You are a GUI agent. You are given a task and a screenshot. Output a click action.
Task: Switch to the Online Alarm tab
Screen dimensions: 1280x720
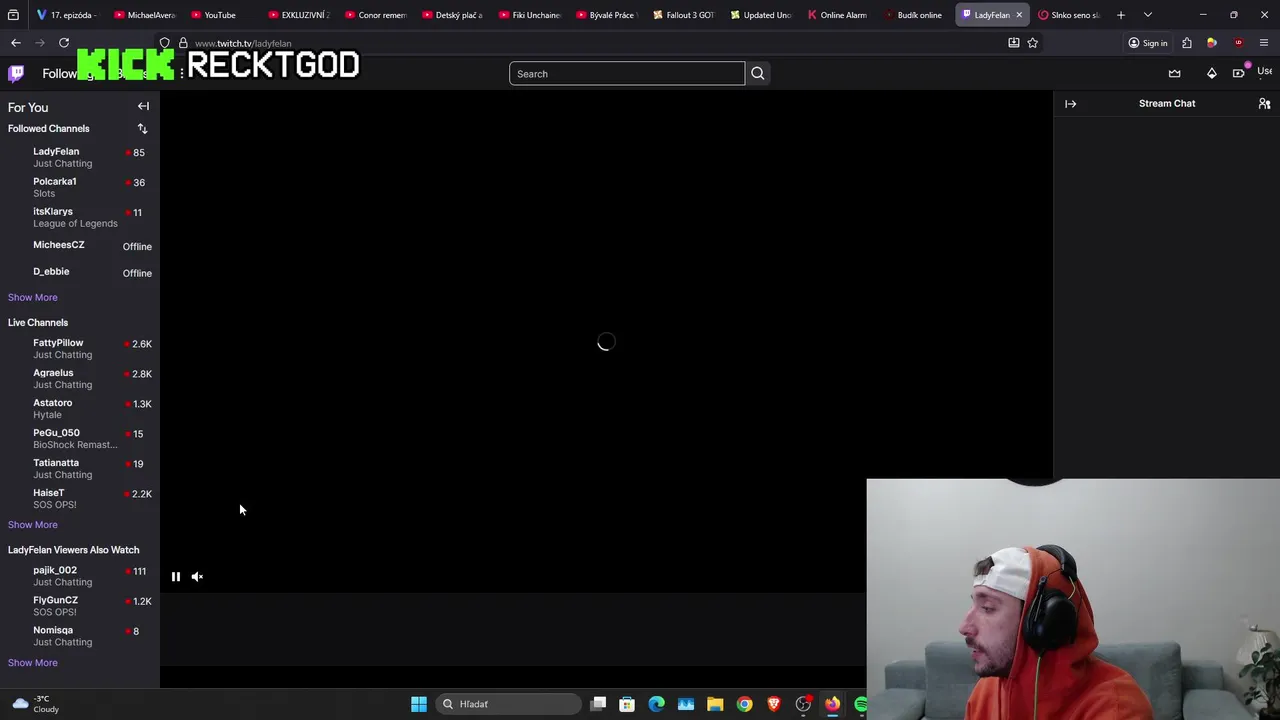pos(838,15)
